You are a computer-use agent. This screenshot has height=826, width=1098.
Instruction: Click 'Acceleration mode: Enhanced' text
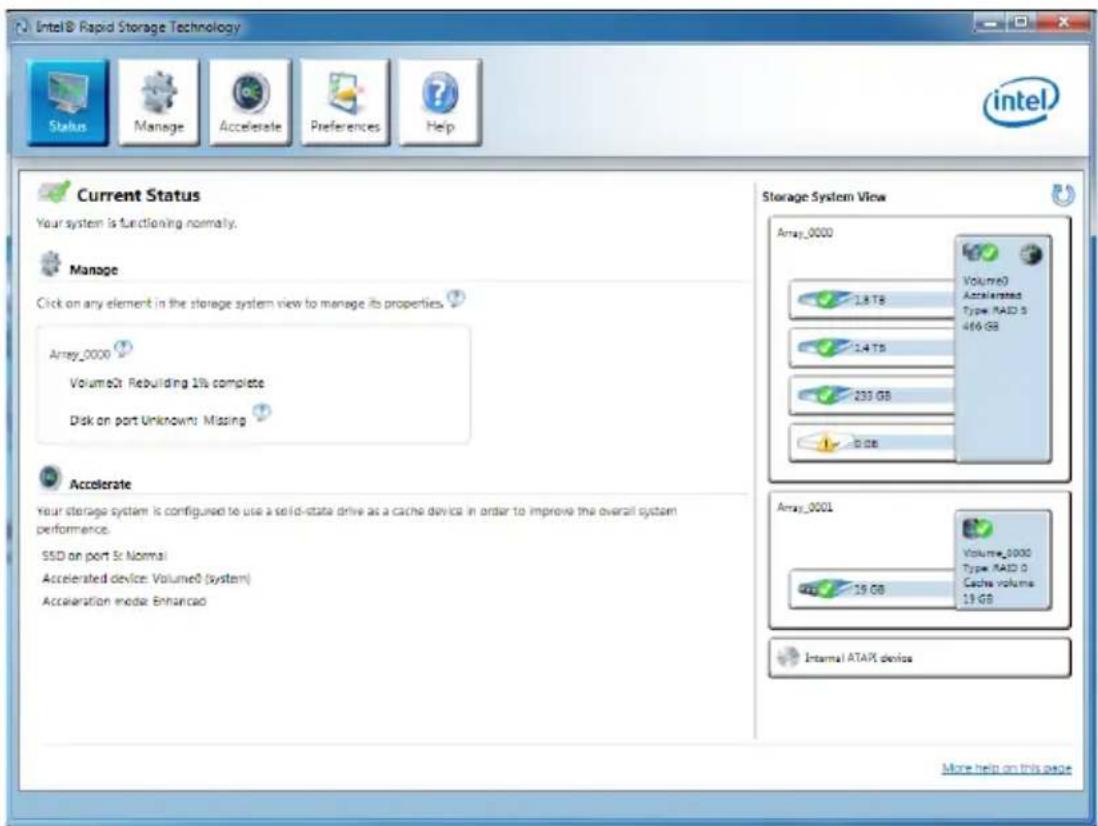[x=124, y=601]
